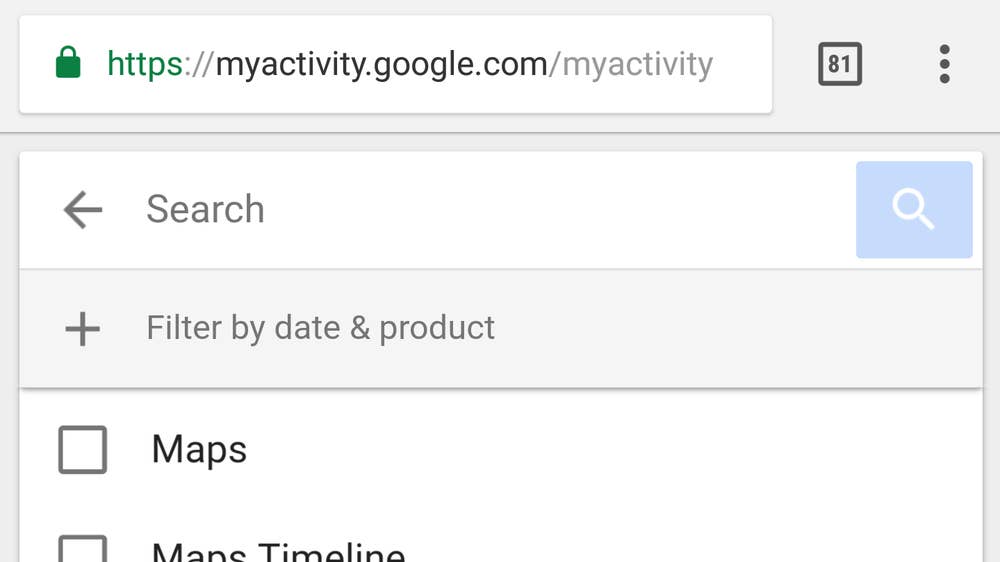Viewport: 1000px width, 562px height.
Task: Click the gray /myactivity URL path
Action: [631, 64]
